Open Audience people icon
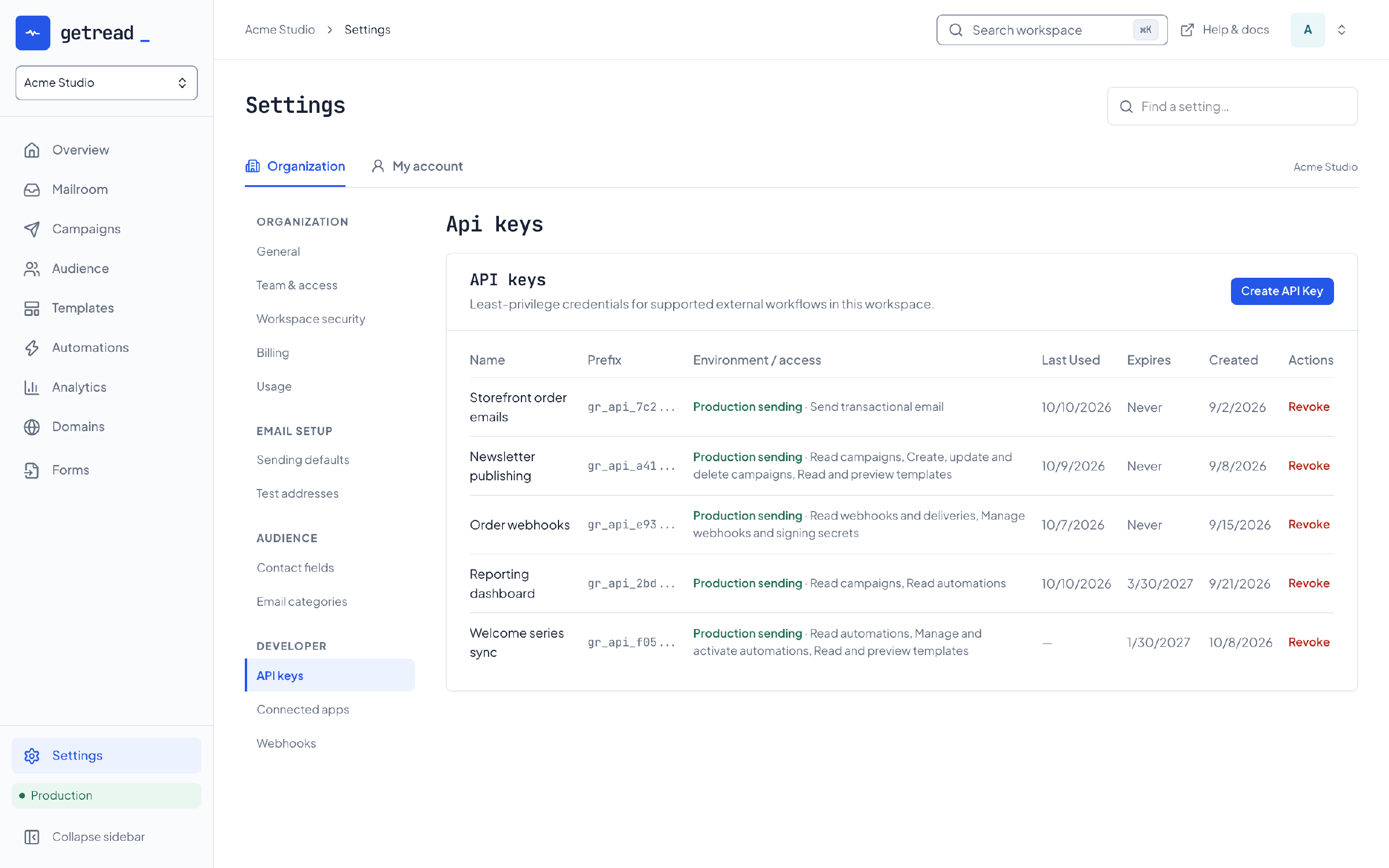The width and height of the screenshot is (1389, 868). 32,269
